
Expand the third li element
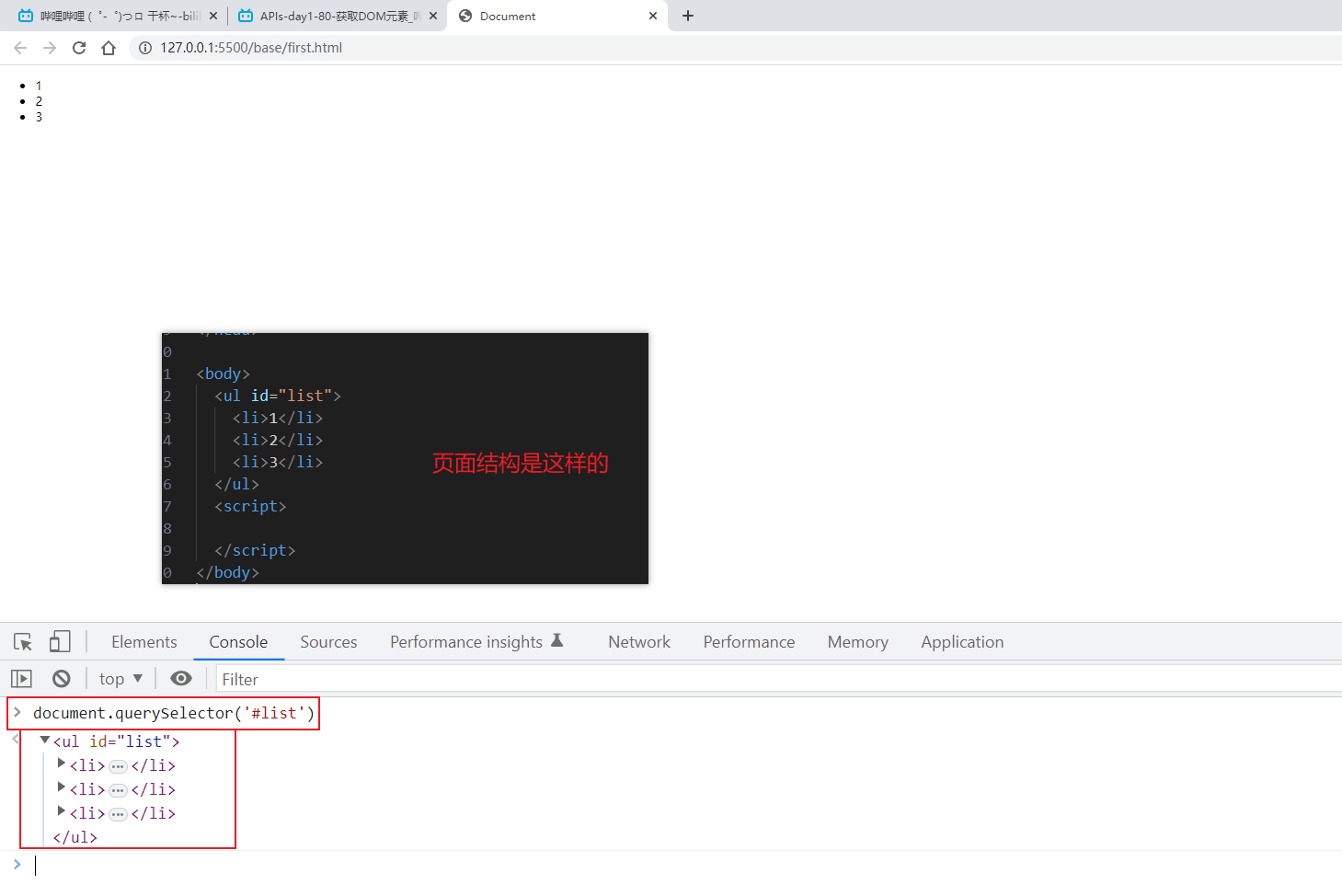62,811
